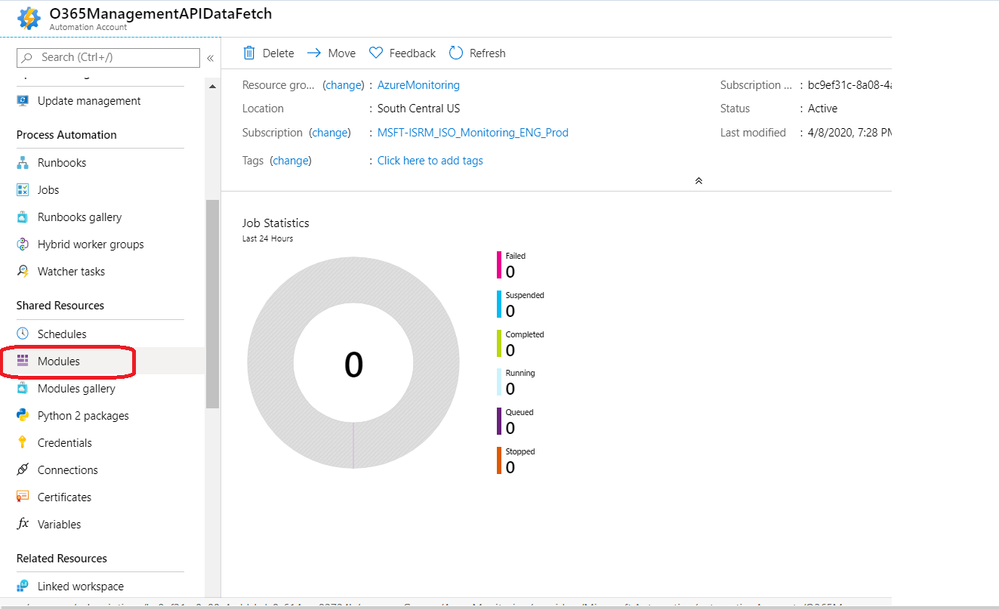Click the Watcher tasks icon
The width and height of the screenshot is (999, 609).
click(x=22, y=271)
